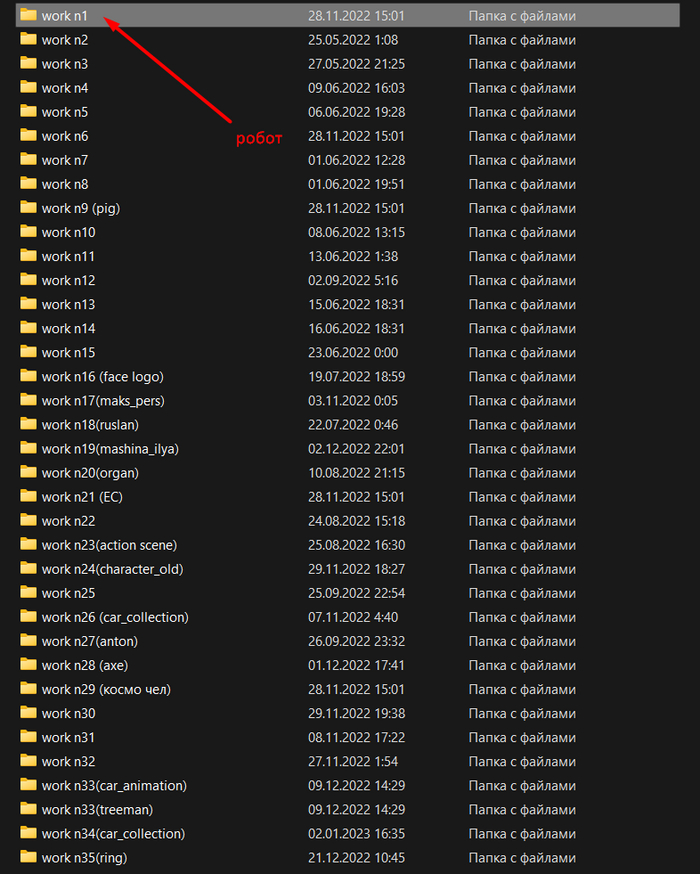Screen dimensions: 700x874
Task: Select work n35(ring) folder name
Action: click(x=85, y=857)
